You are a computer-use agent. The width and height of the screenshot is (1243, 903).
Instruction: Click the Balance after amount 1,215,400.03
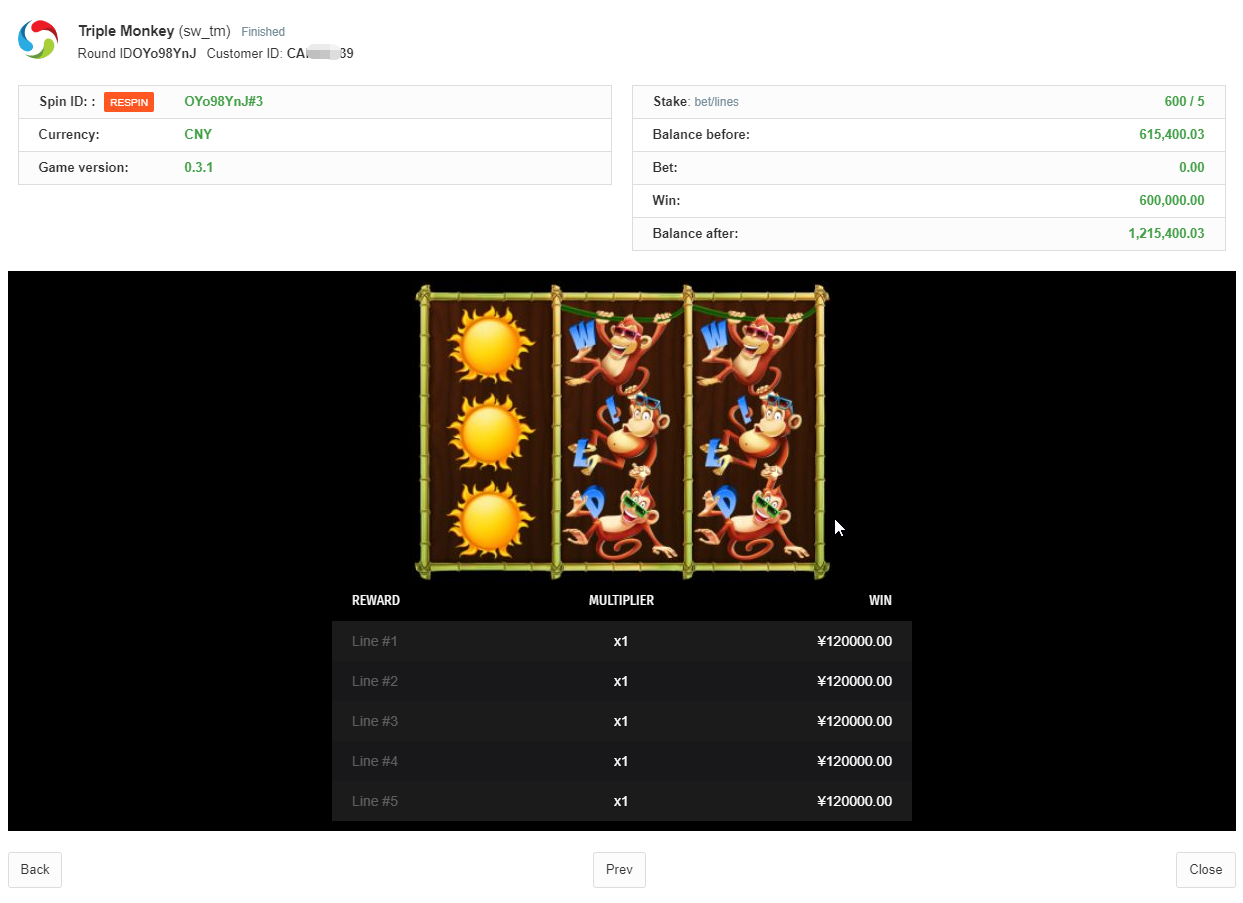click(1166, 234)
